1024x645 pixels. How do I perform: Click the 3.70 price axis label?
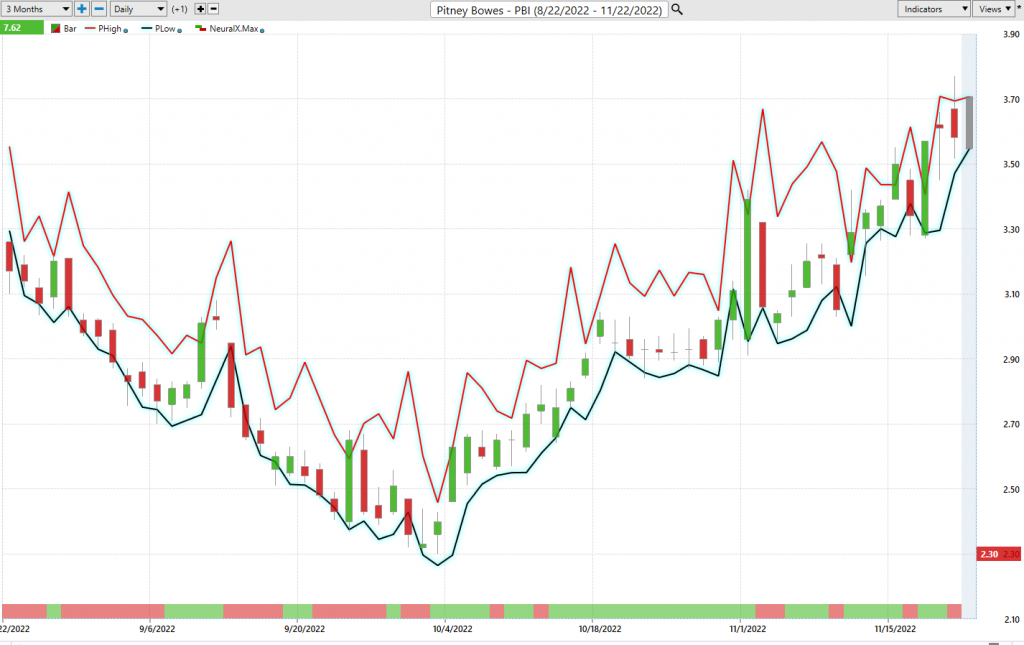pyautogui.click(x=1011, y=99)
